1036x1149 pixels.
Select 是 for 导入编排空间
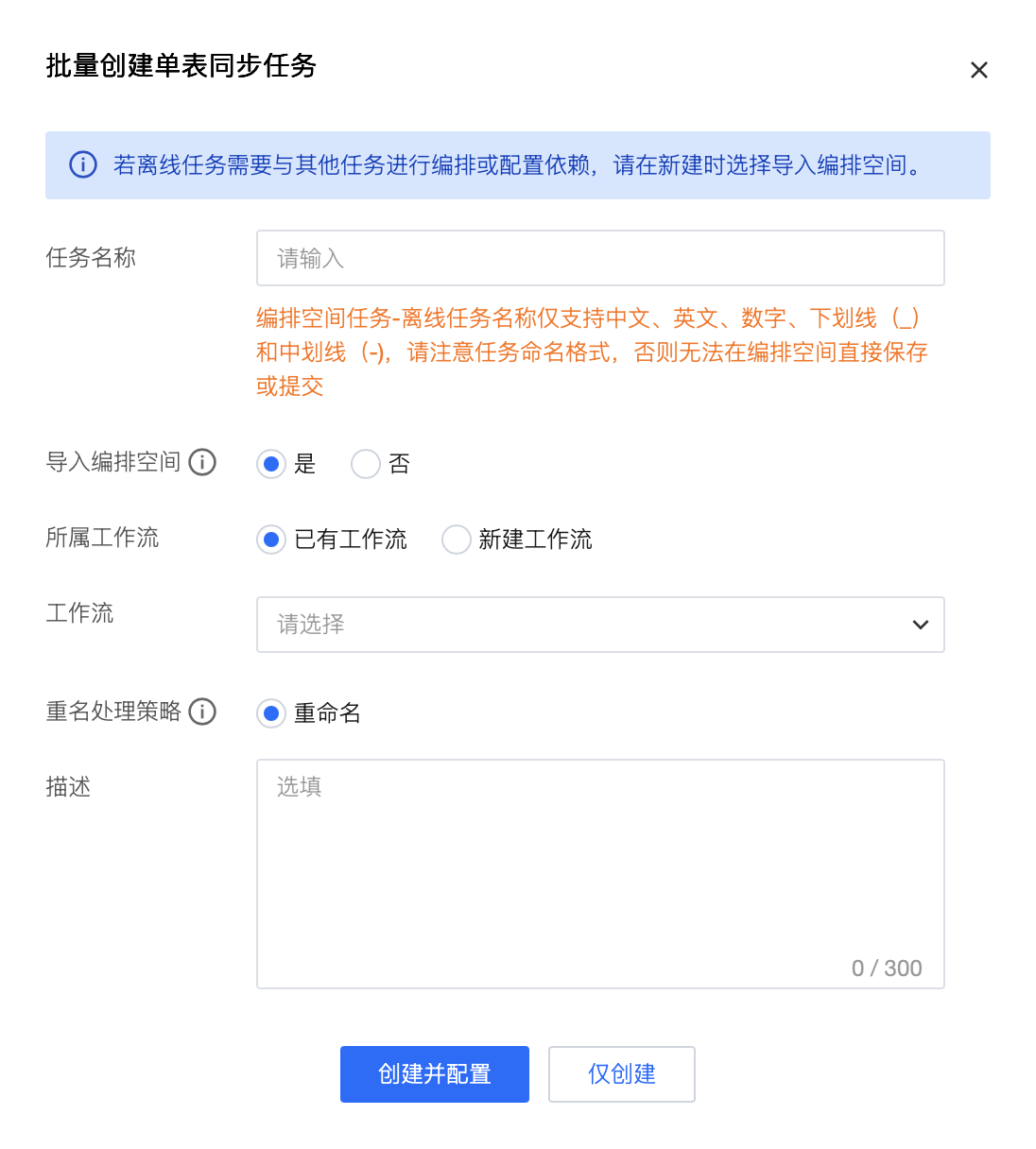[x=271, y=464]
